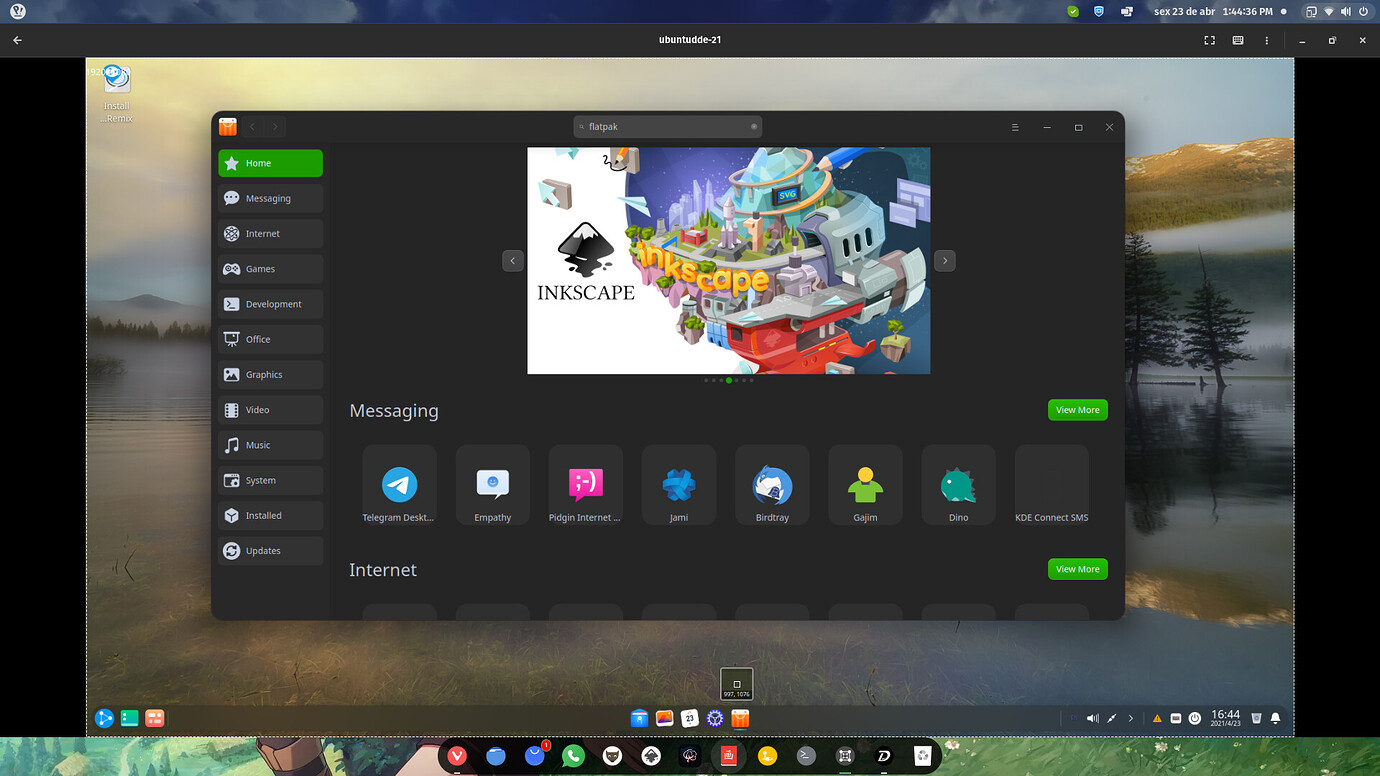Expand the Deepin tray arrow

click(x=1131, y=718)
